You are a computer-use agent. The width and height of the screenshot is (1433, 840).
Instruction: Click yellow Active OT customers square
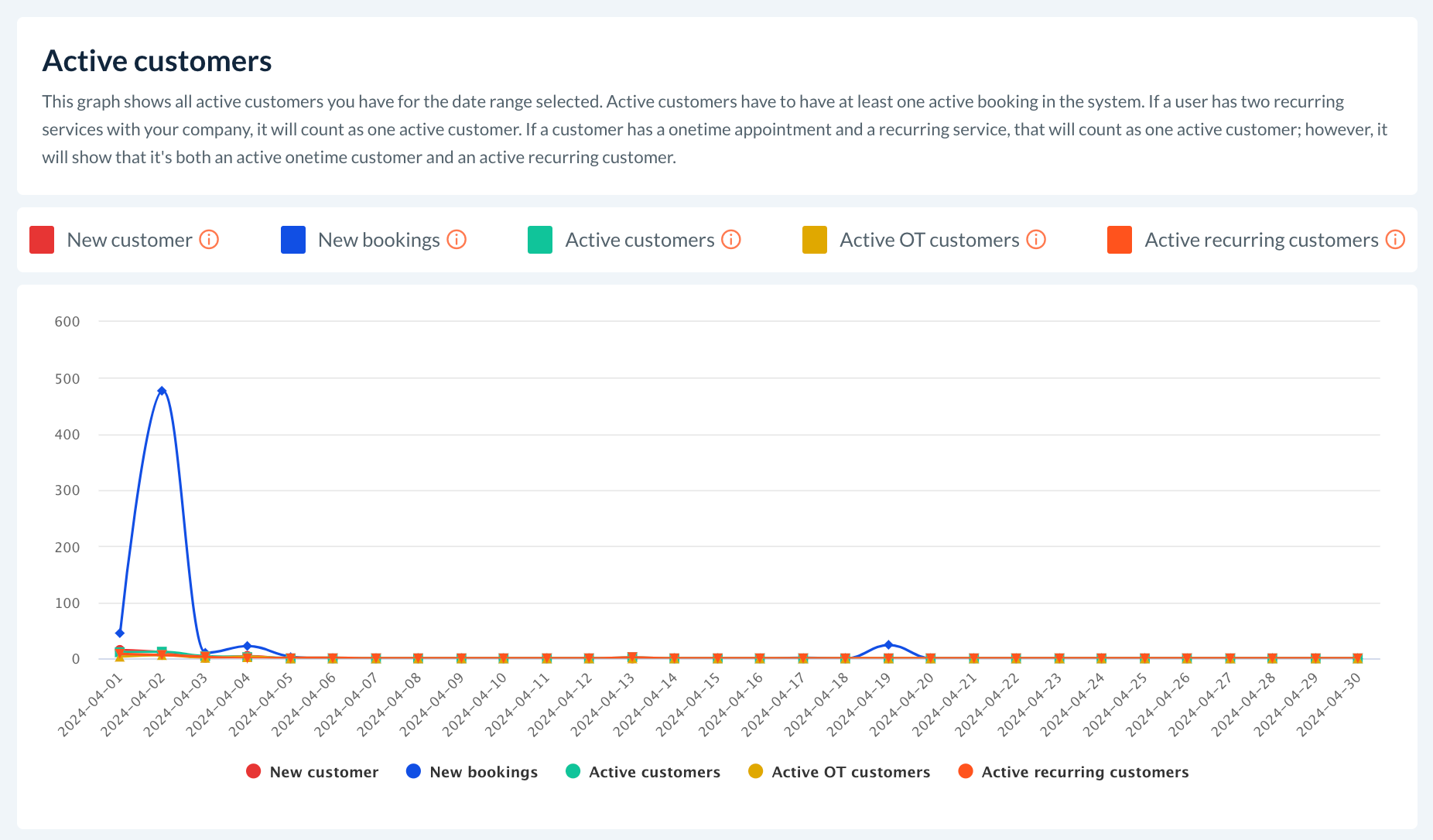point(815,240)
